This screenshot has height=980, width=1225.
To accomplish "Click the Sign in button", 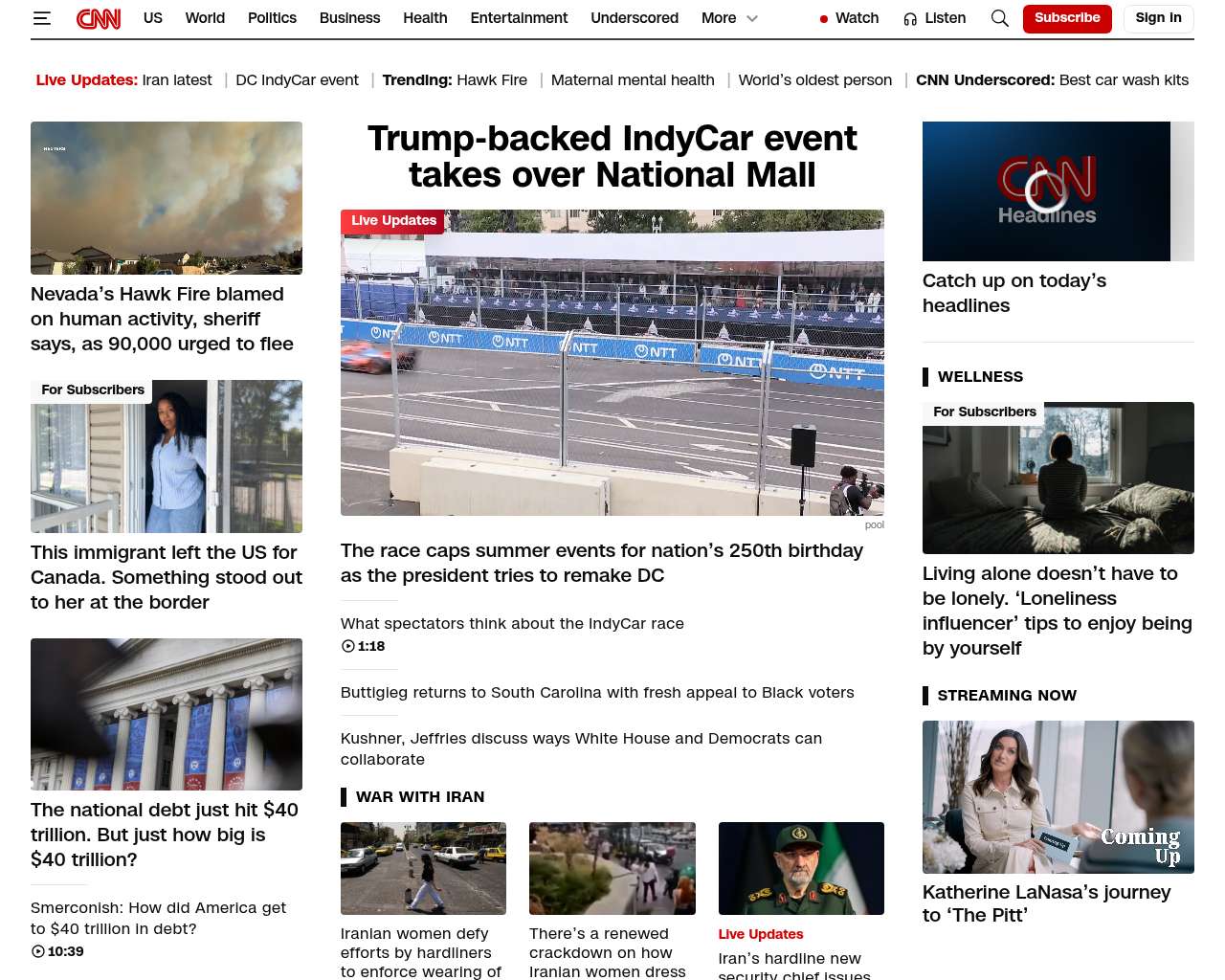I will click(1158, 18).
